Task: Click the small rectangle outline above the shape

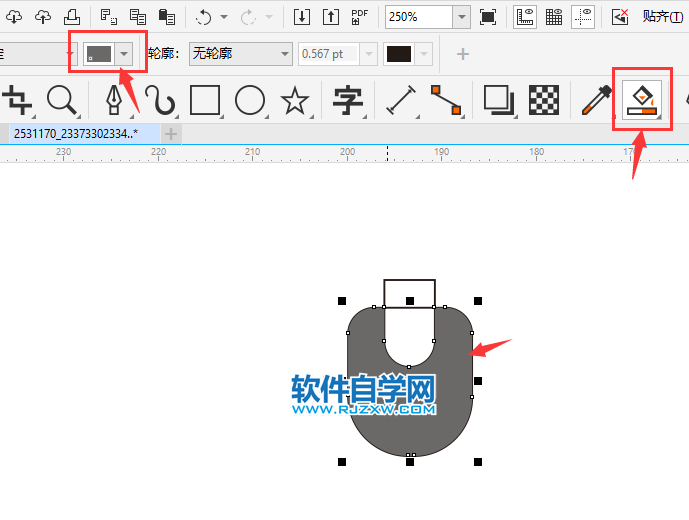Action: [410, 293]
